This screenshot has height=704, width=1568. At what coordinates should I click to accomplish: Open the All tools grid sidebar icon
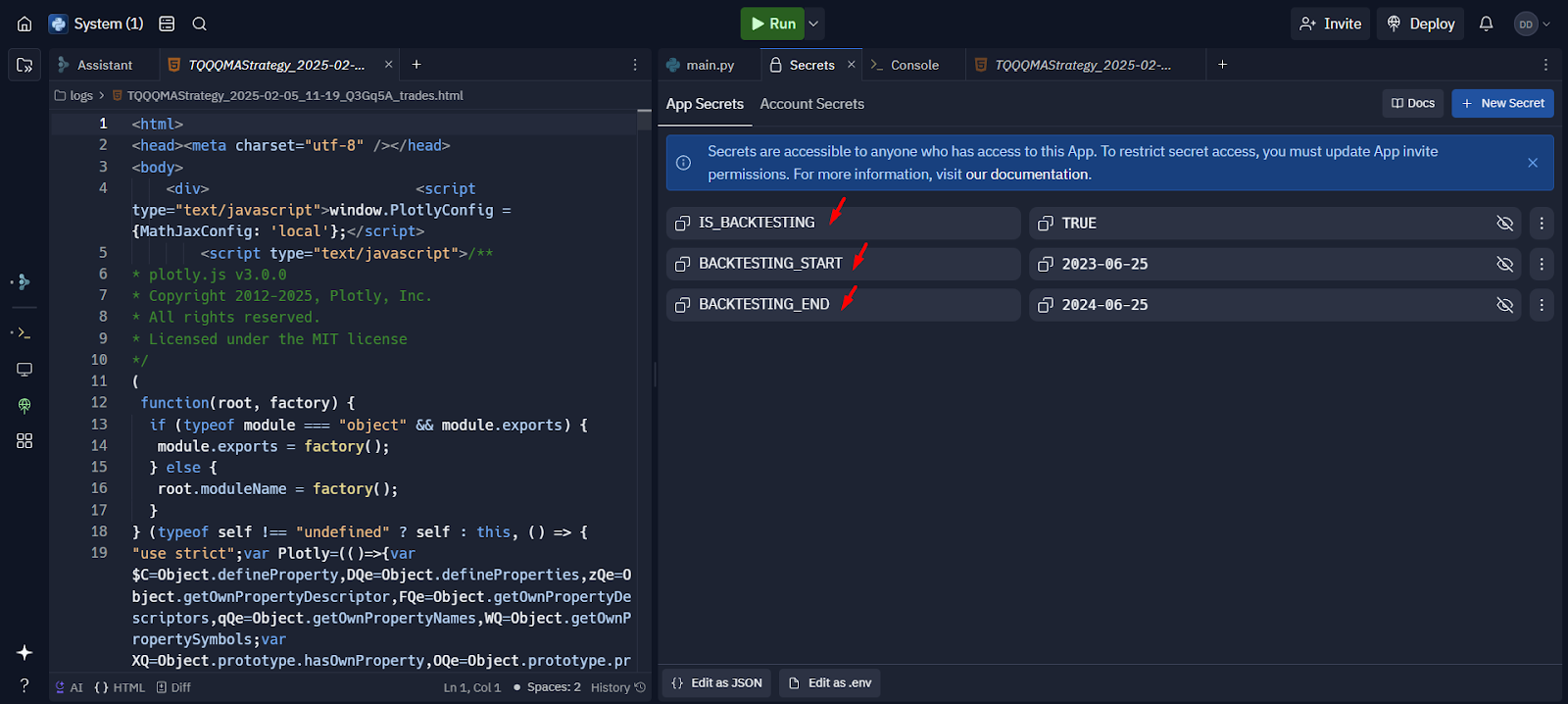[24, 441]
